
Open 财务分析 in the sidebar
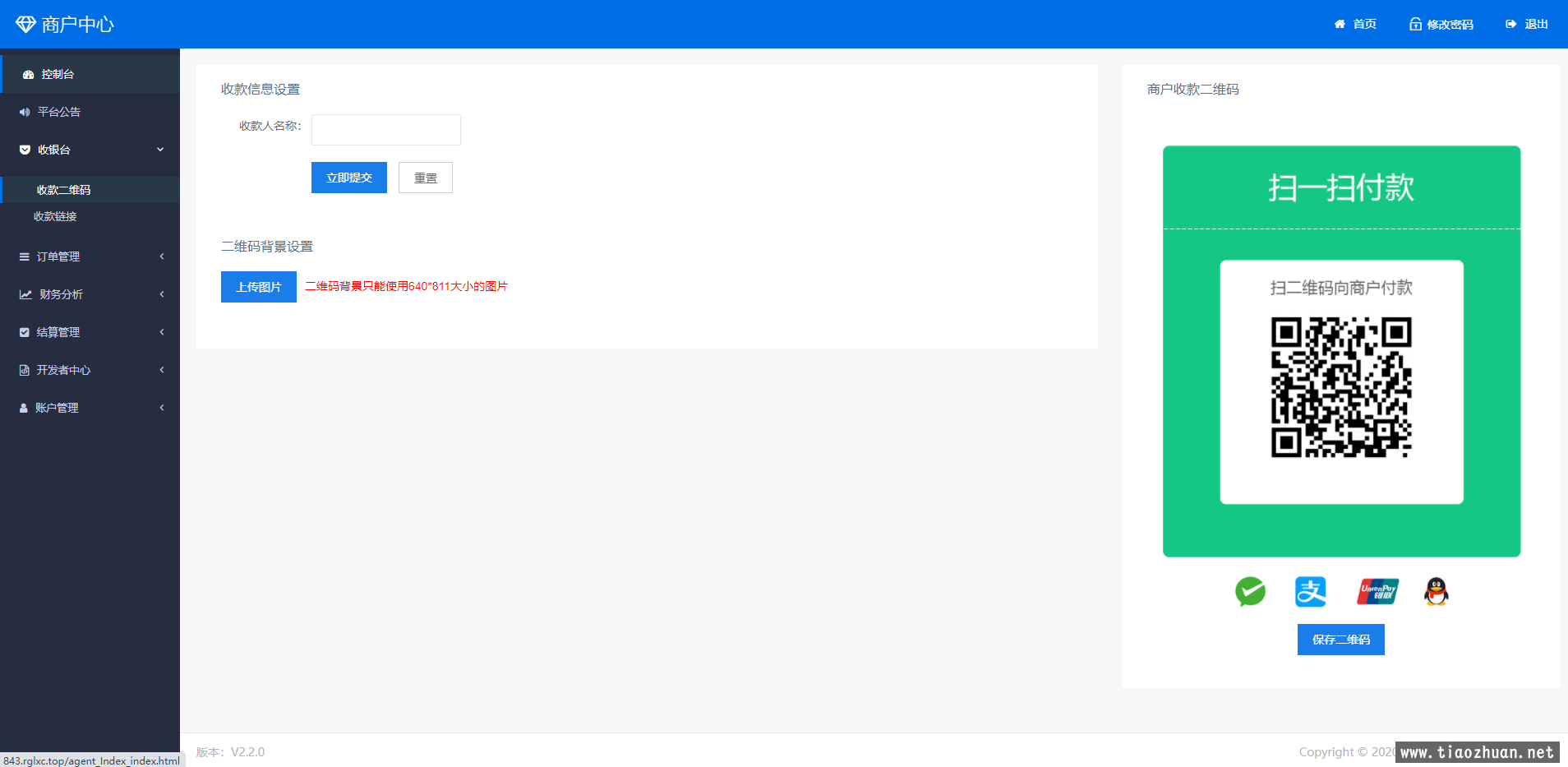[x=90, y=294]
